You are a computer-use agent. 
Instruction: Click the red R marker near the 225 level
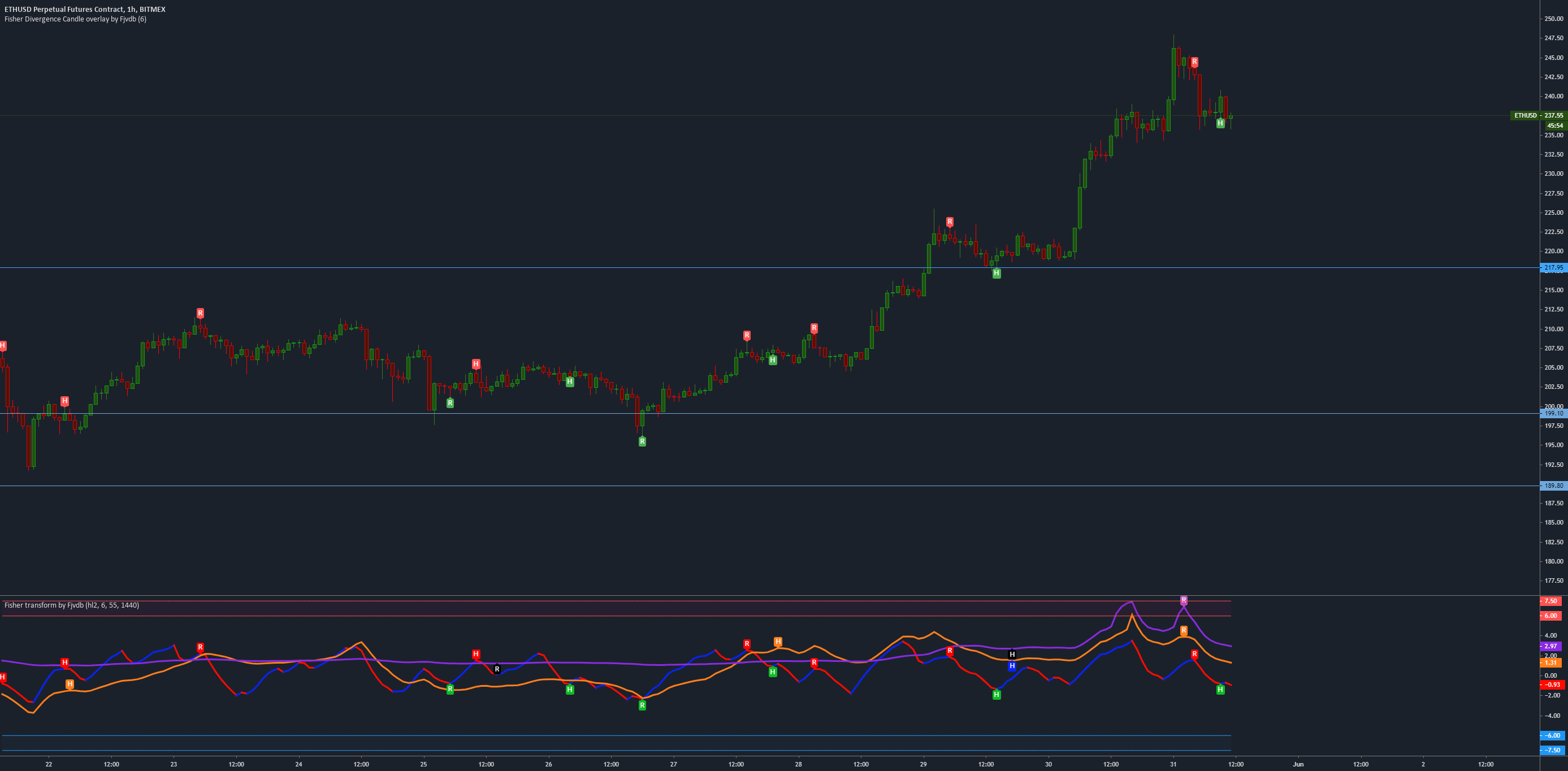(950, 222)
